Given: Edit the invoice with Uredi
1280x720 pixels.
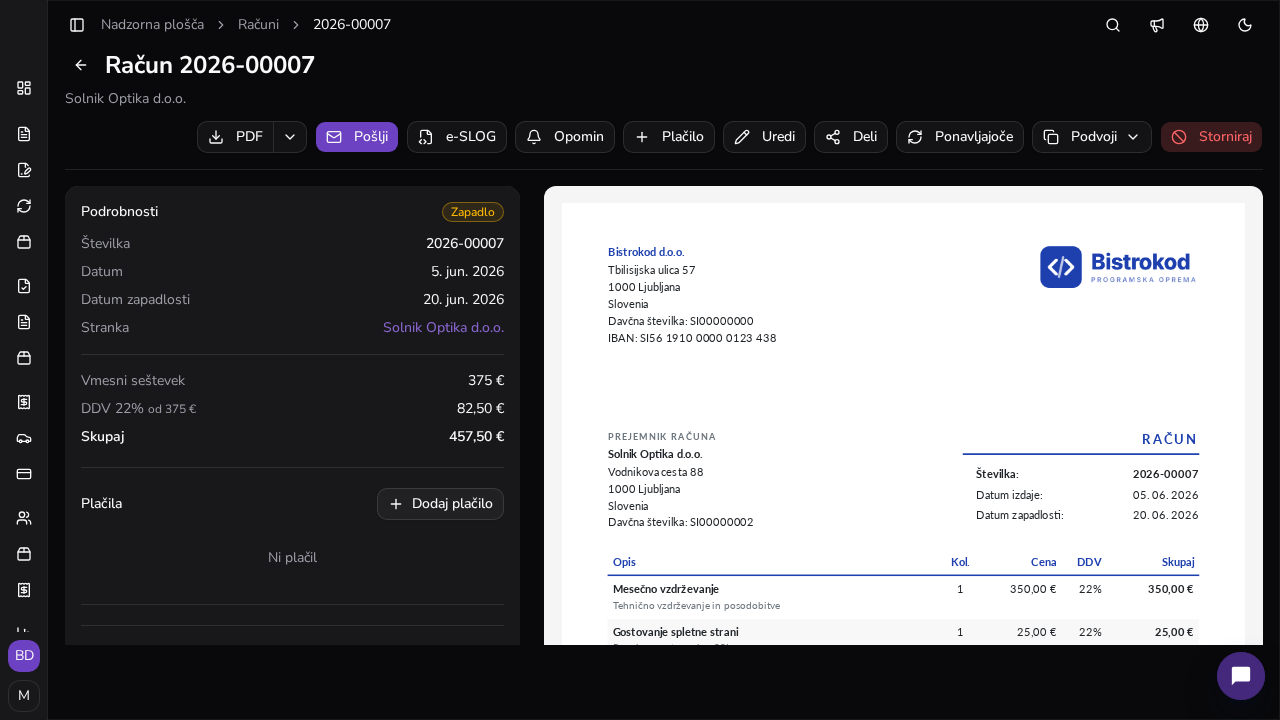Looking at the screenshot, I should pyautogui.click(x=764, y=137).
